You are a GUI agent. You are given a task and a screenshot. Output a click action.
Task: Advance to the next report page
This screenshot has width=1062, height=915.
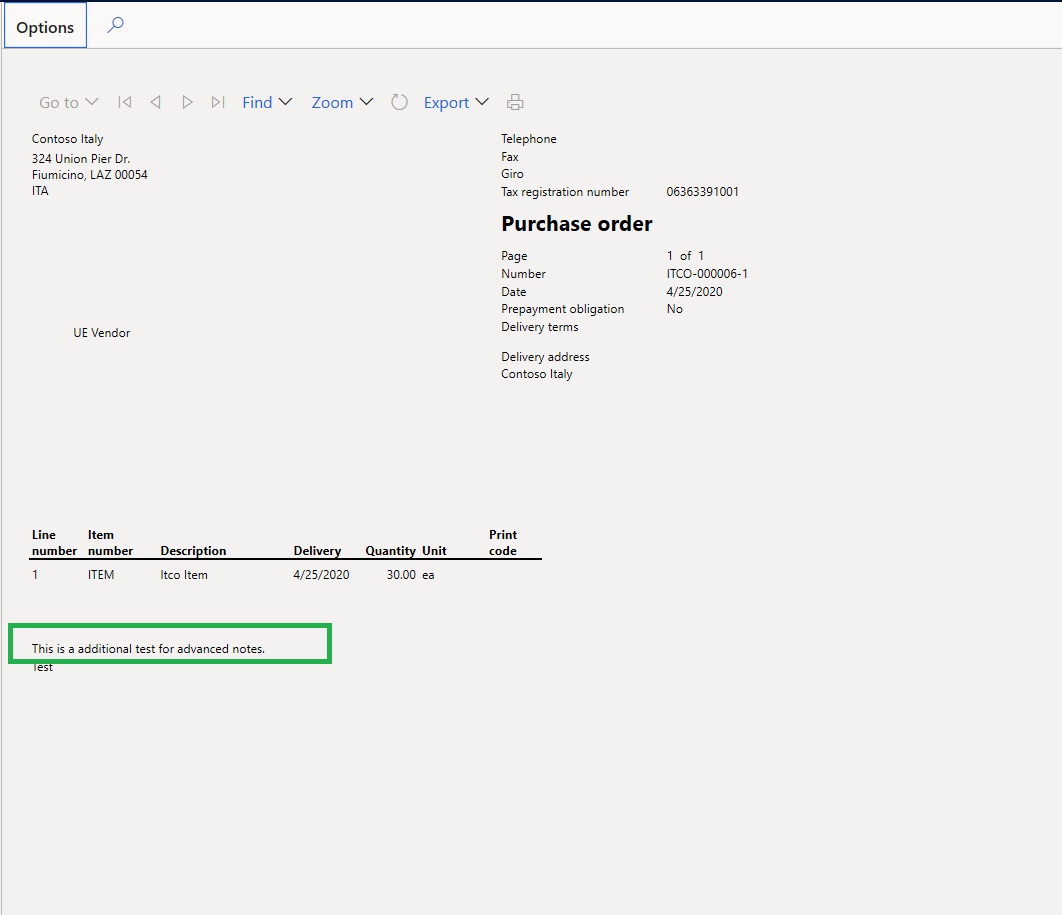(x=187, y=102)
